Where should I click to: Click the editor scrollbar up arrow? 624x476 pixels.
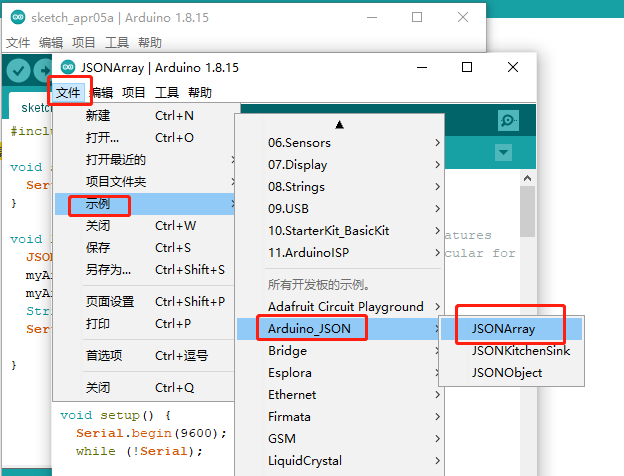pyautogui.click(x=527, y=178)
